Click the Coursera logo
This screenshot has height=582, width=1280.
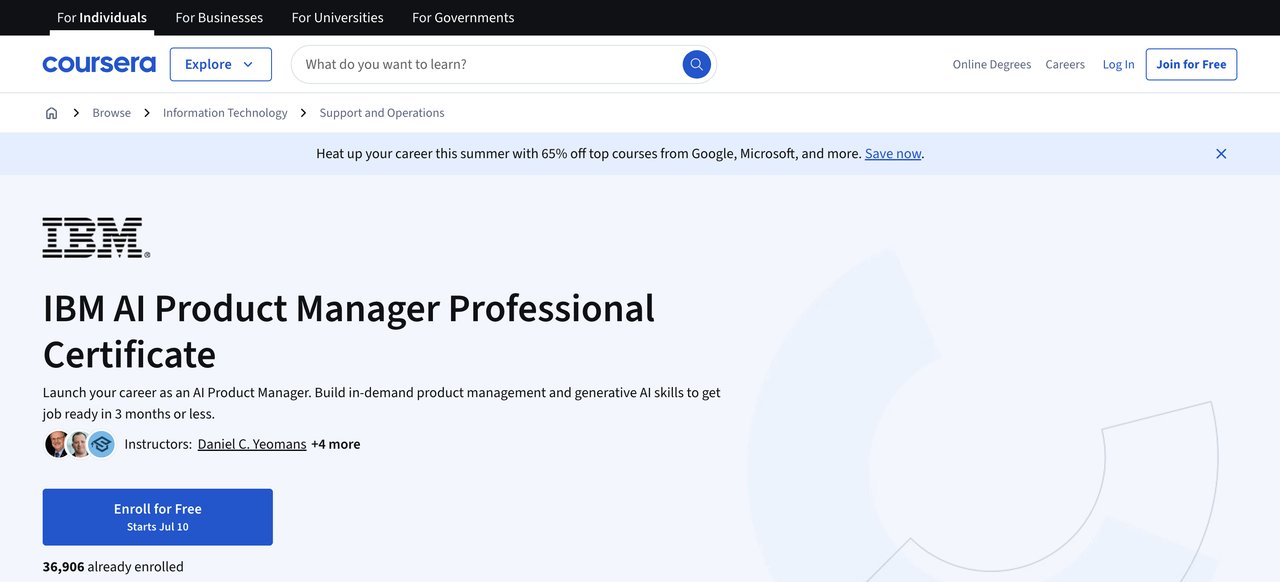(99, 64)
